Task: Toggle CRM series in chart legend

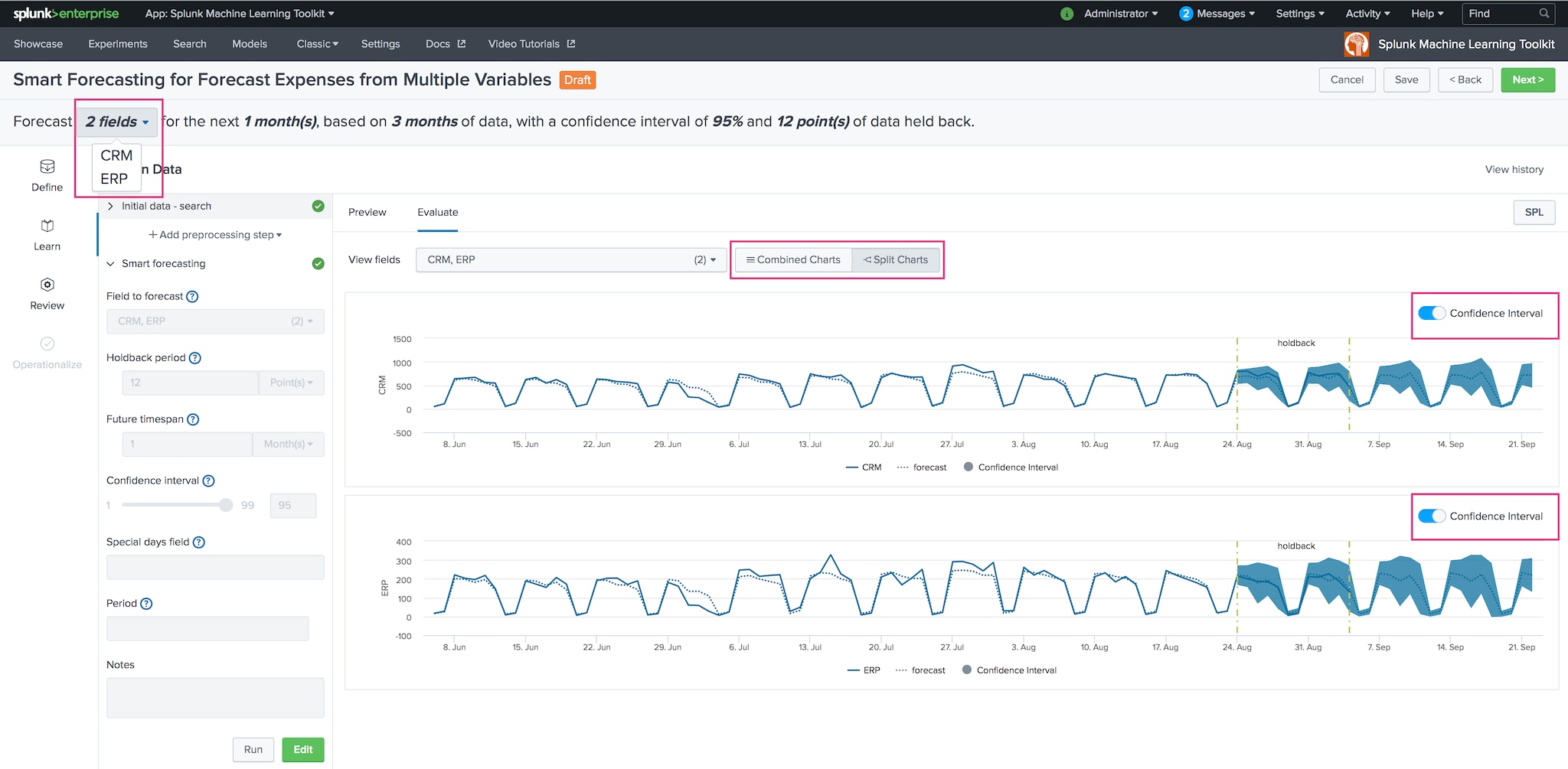Action: click(864, 468)
